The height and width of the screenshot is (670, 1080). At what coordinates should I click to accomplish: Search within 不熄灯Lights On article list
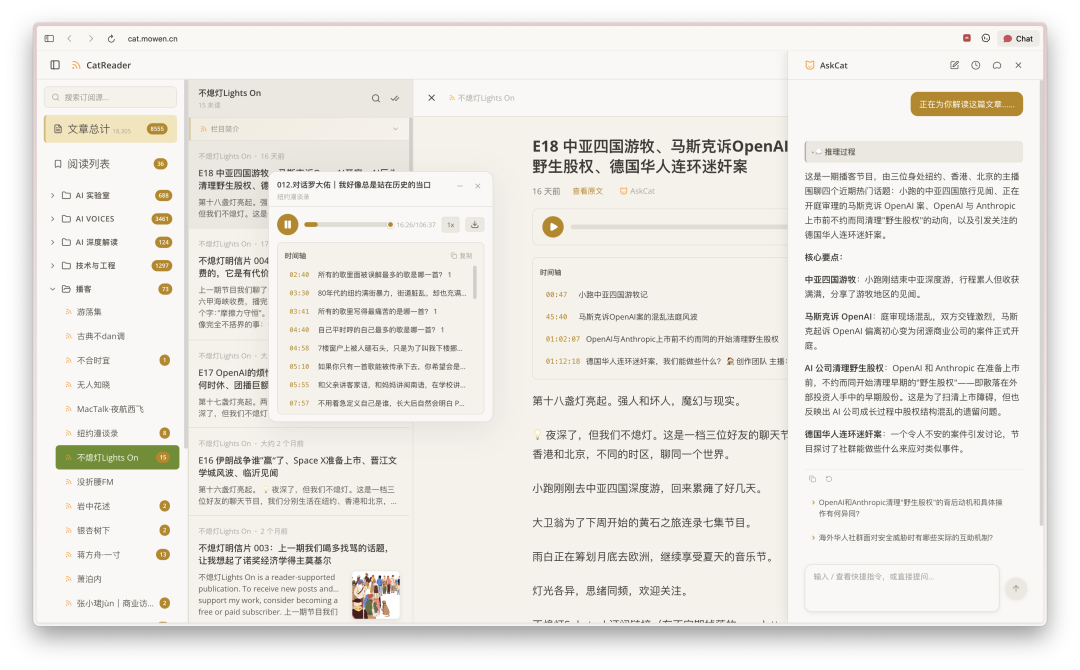[375, 98]
